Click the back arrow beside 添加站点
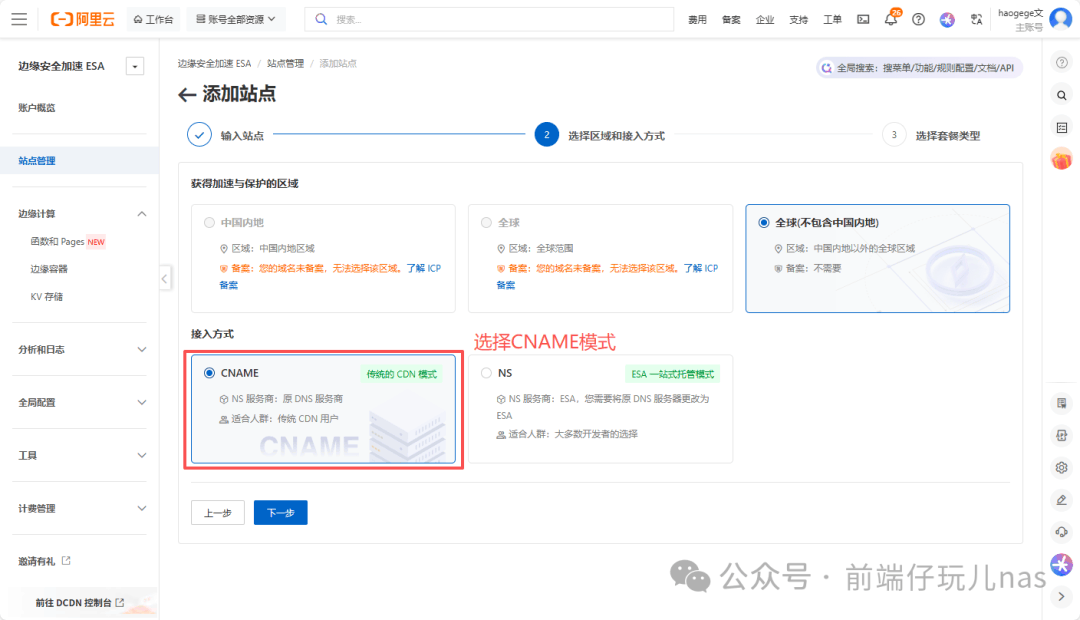The height and width of the screenshot is (620, 1080). [x=187, y=95]
